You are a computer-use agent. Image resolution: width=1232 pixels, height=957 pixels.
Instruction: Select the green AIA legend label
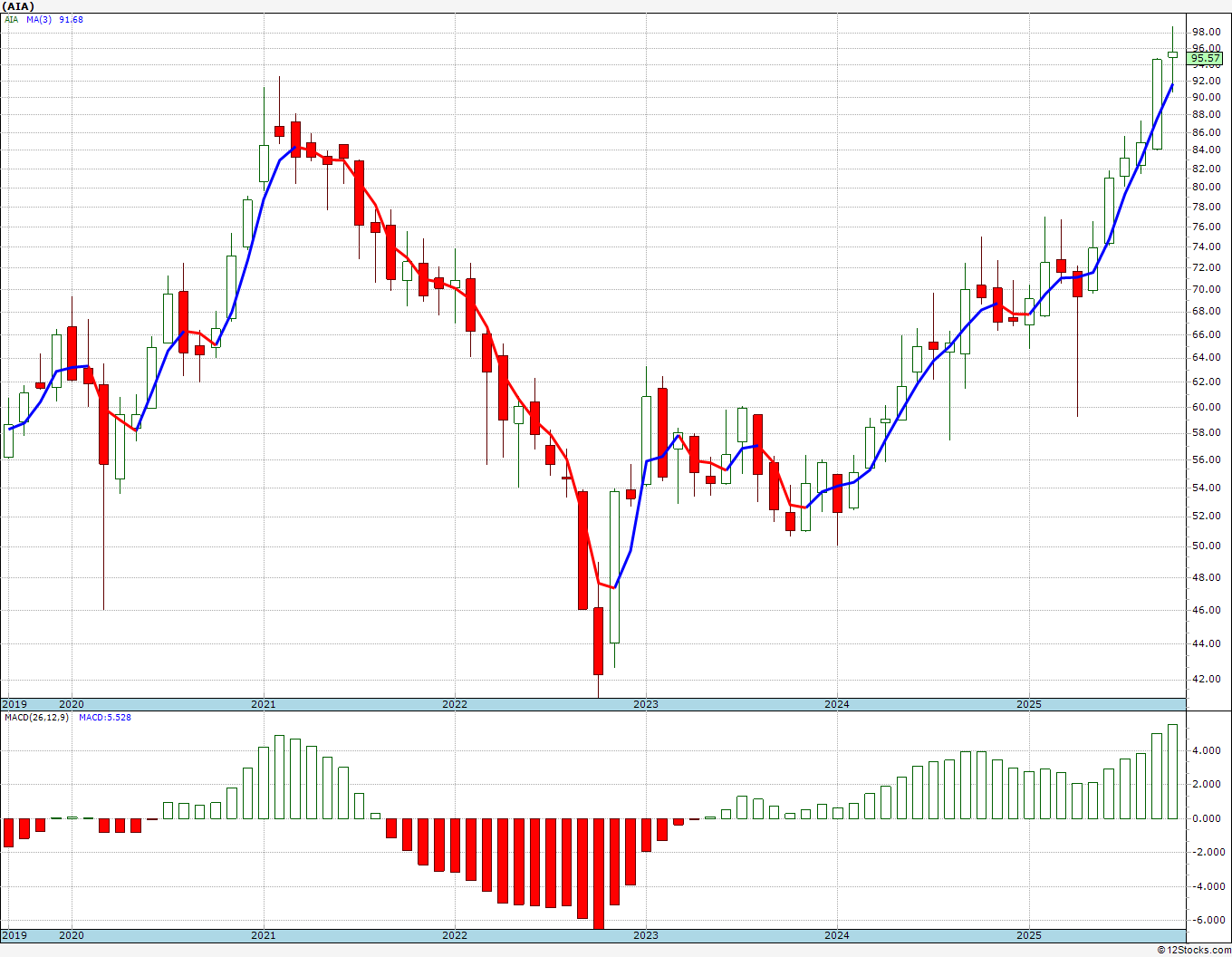pyautogui.click(x=11, y=19)
